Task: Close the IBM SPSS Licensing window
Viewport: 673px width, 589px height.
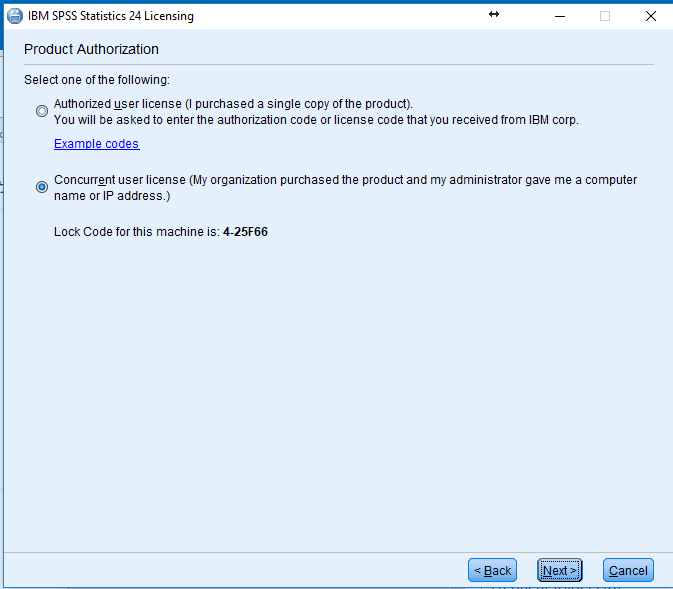Action: (x=651, y=16)
